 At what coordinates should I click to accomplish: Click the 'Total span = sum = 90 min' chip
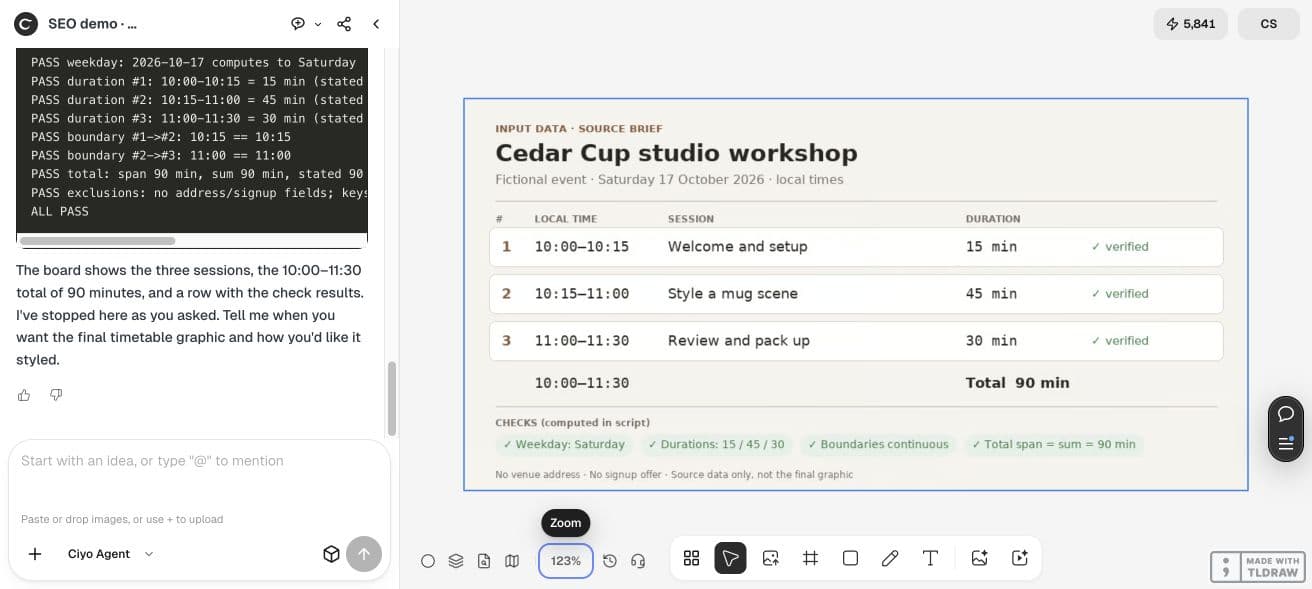pyautogui.click(x=1054, y=444)
